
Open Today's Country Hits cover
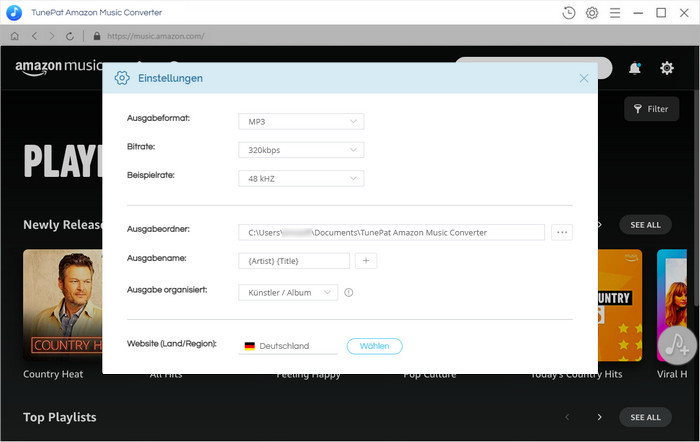point(620,305)
